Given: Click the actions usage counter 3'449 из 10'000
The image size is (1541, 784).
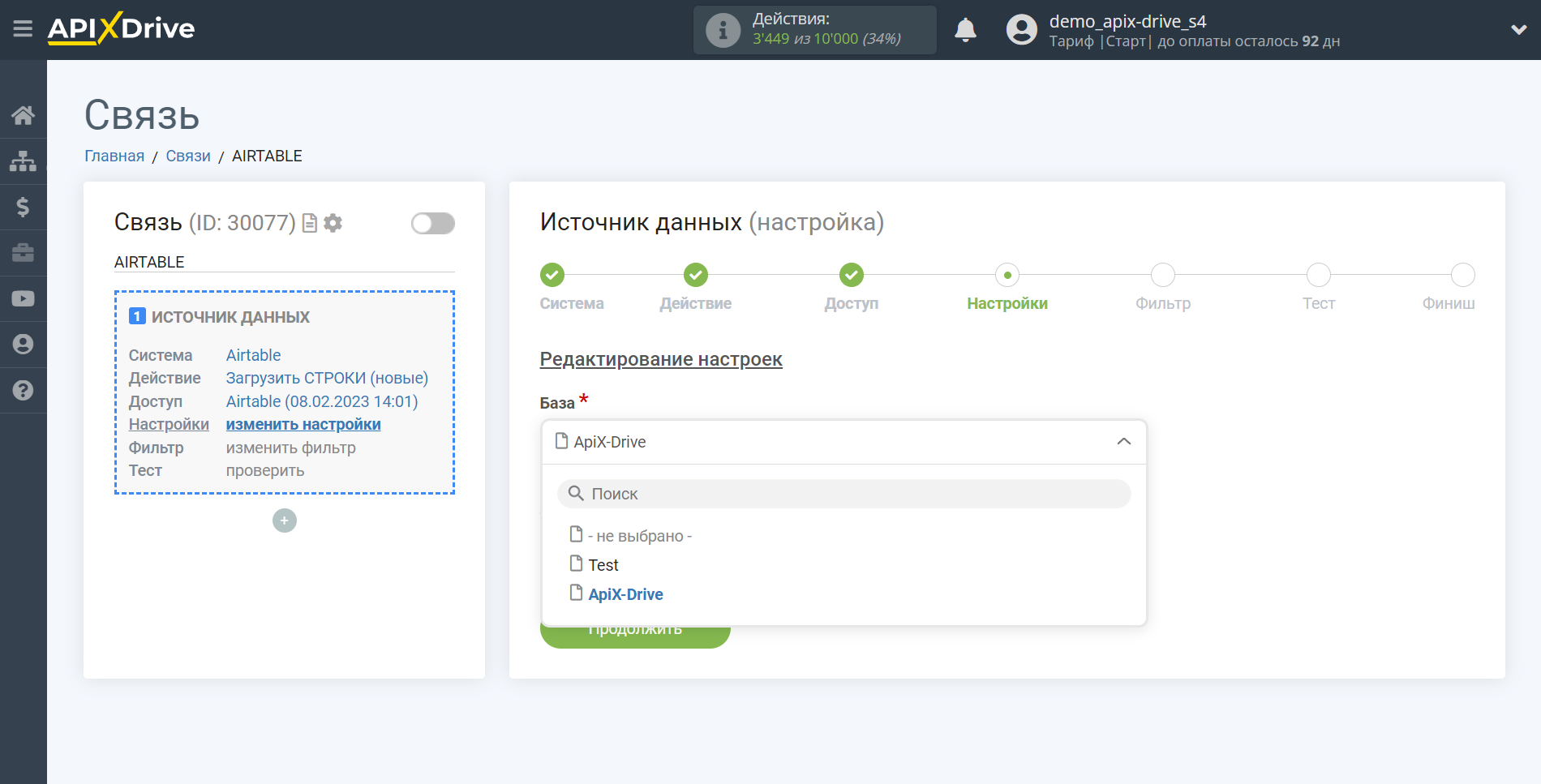Looking at the screenshot, I should 826,39.
